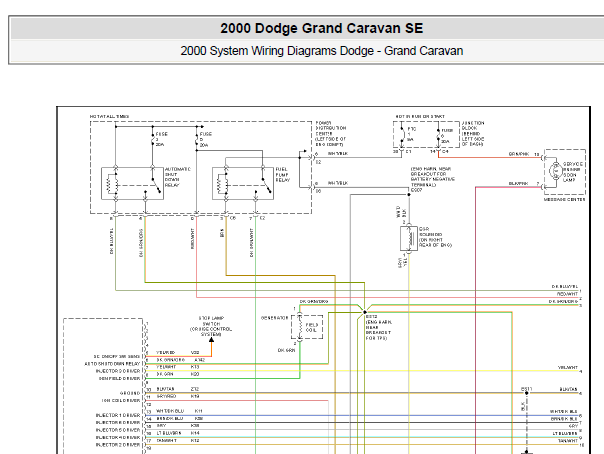604x454 pixels.
Task: Click the "INJECTOR 2 DRIVER" pin label
Action: (x=118, y=445)
